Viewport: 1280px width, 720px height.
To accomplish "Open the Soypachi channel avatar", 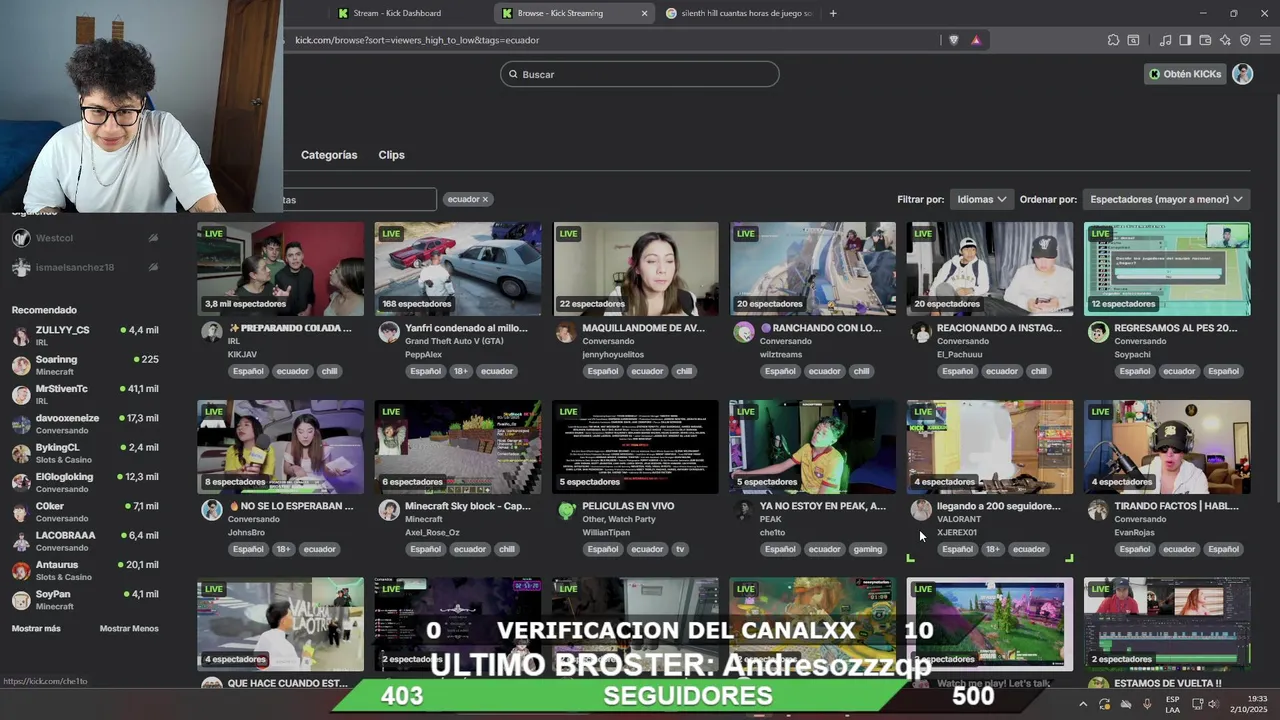I will (1098, 332).
